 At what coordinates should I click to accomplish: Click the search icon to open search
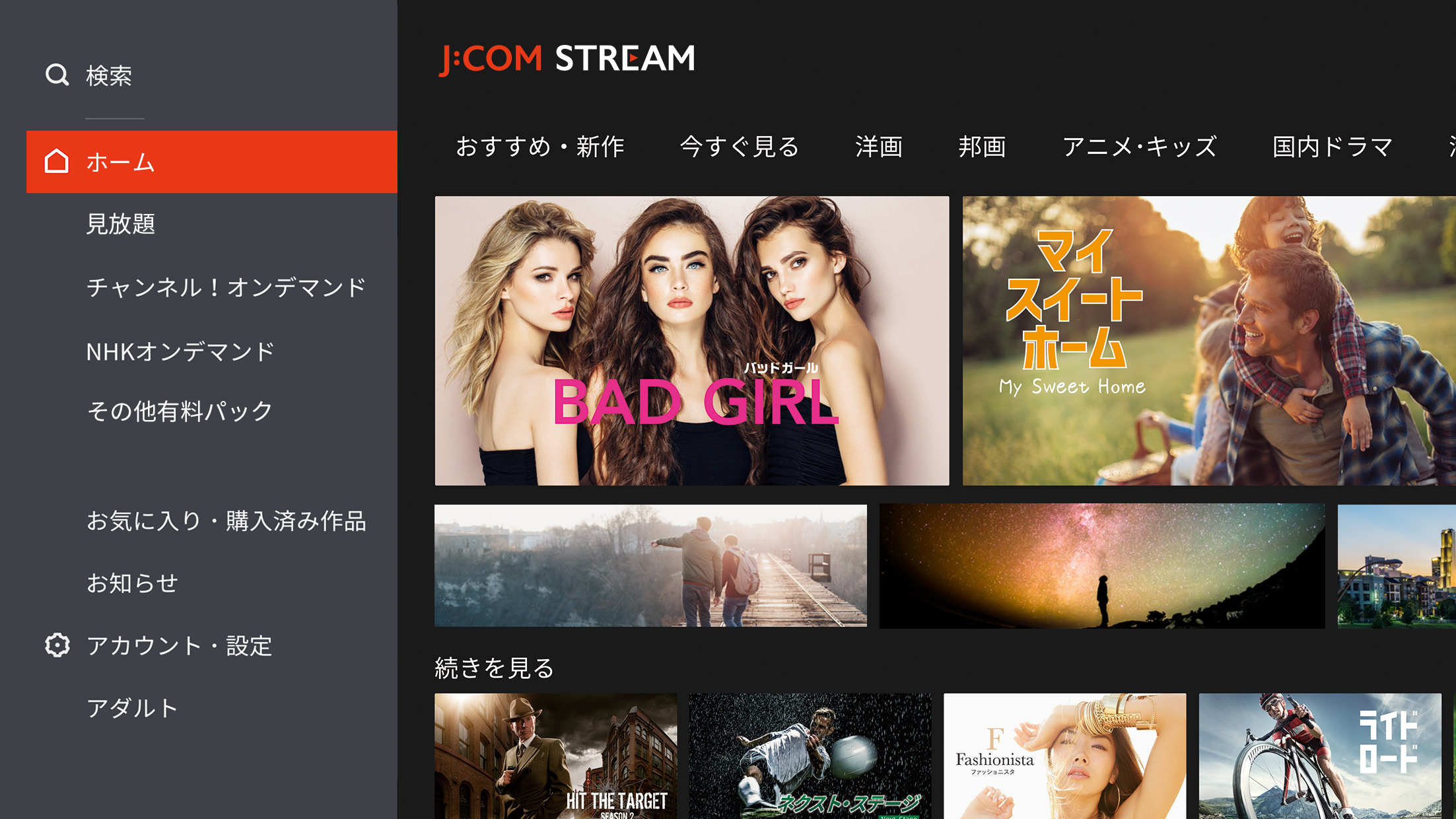(55, 73)
